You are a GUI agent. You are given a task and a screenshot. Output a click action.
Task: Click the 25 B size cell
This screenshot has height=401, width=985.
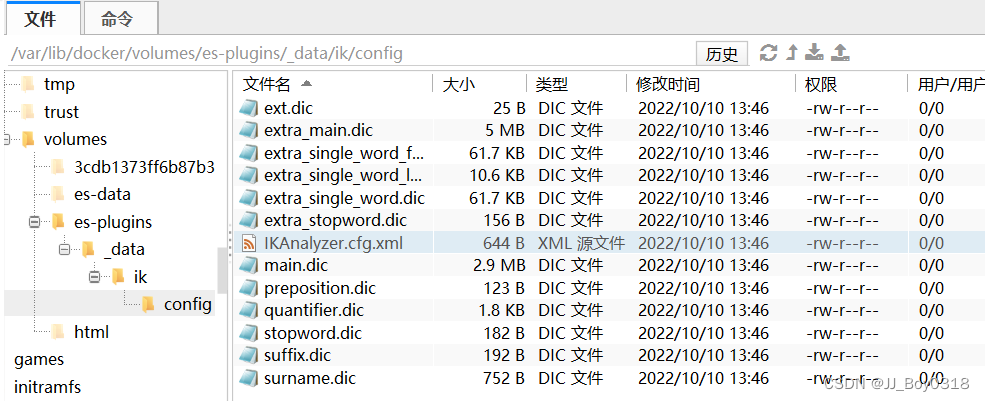509,108
